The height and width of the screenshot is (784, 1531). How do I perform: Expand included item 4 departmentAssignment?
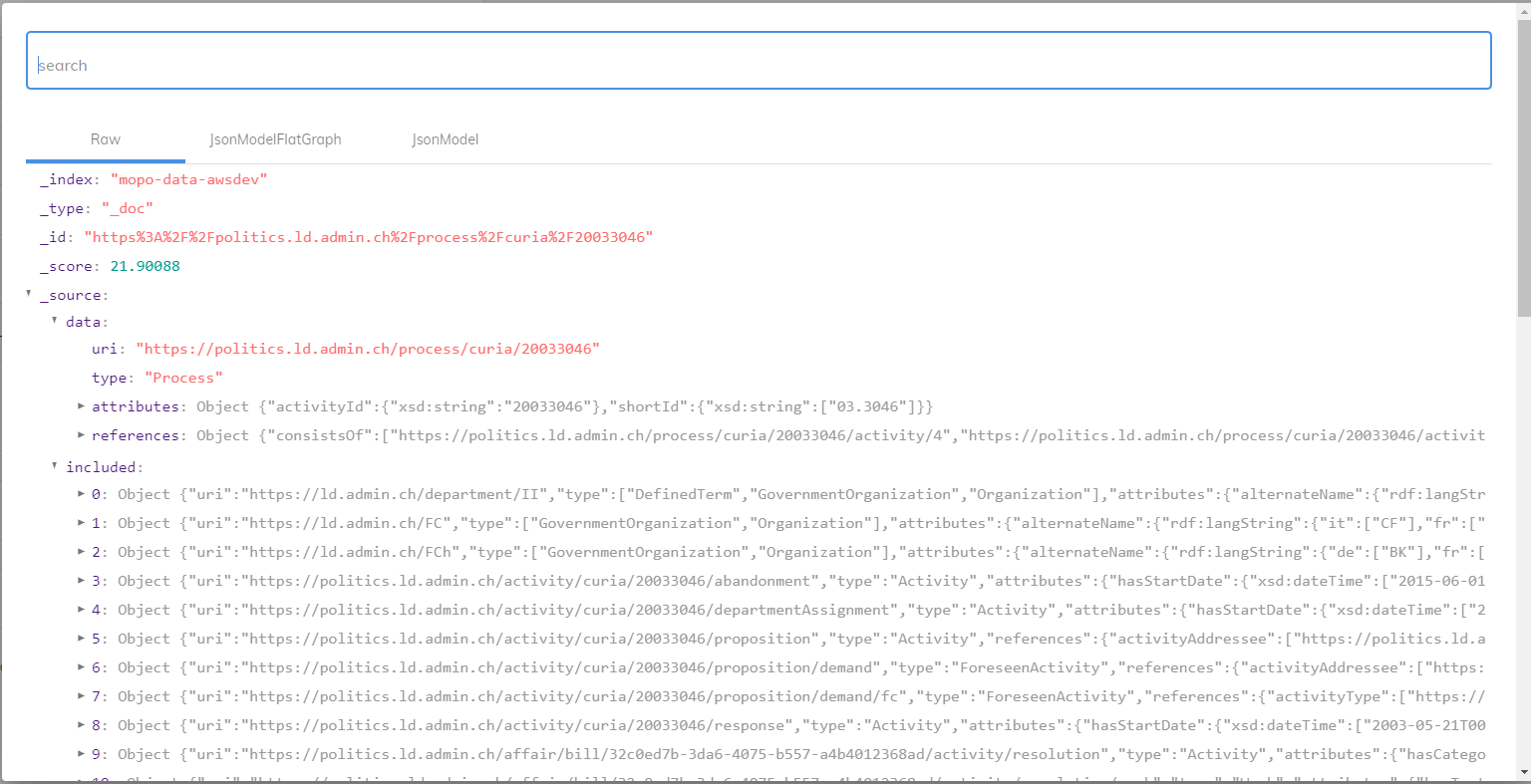[81, 610]
